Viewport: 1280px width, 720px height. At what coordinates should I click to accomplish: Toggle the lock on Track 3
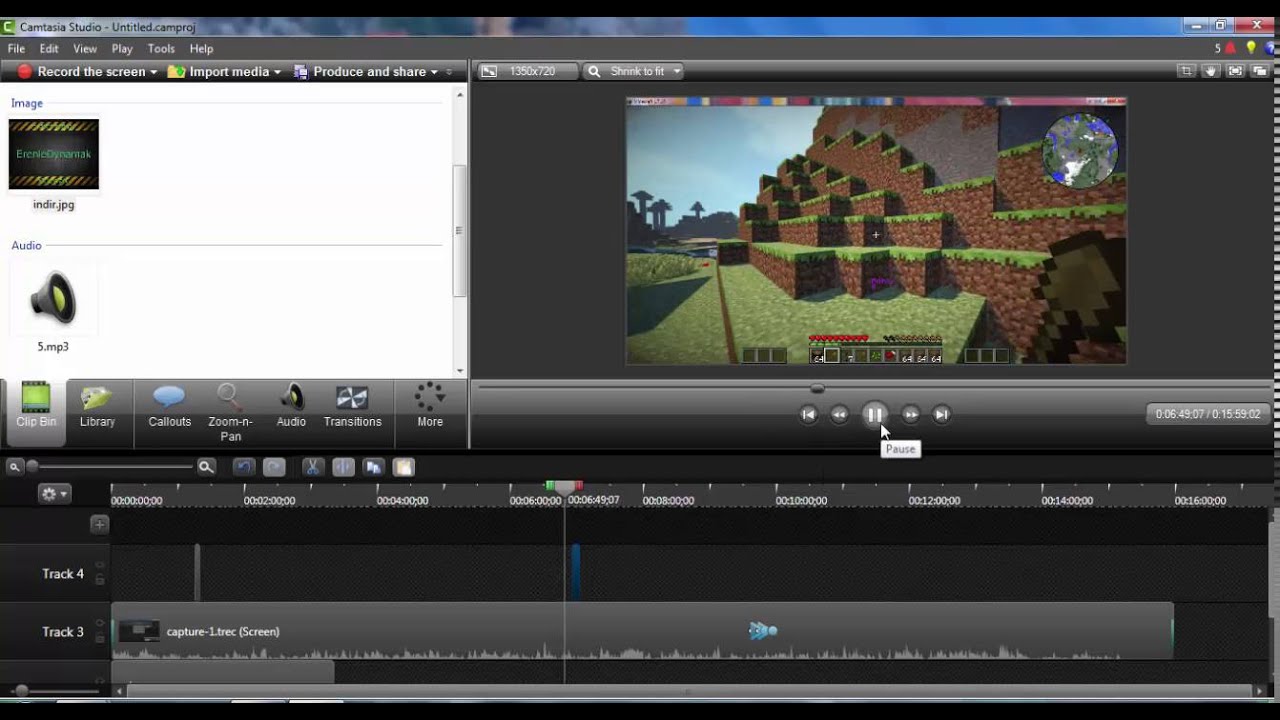99,638
